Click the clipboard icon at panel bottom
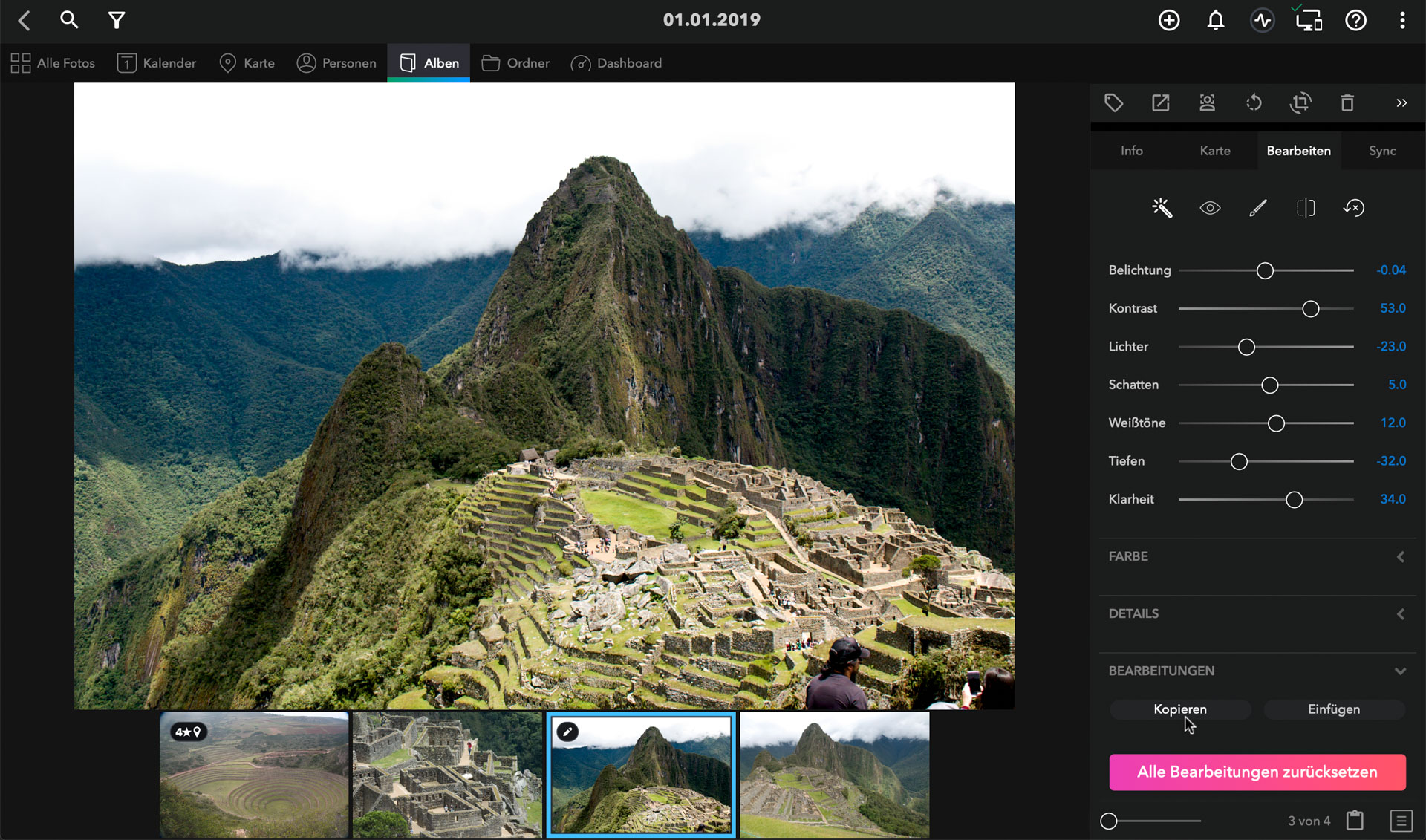This screenshot has height=840, width=1426. coord(1355,820)
